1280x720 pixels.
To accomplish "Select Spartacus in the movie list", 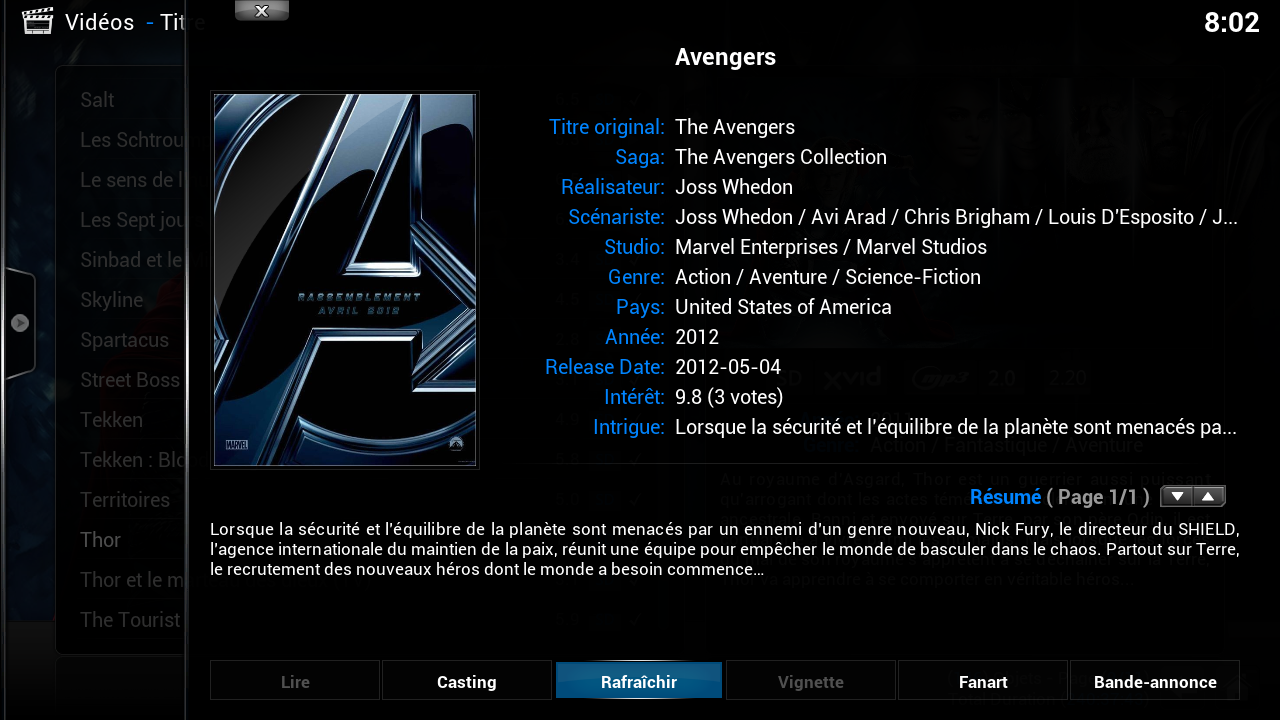I will (124, 340).
